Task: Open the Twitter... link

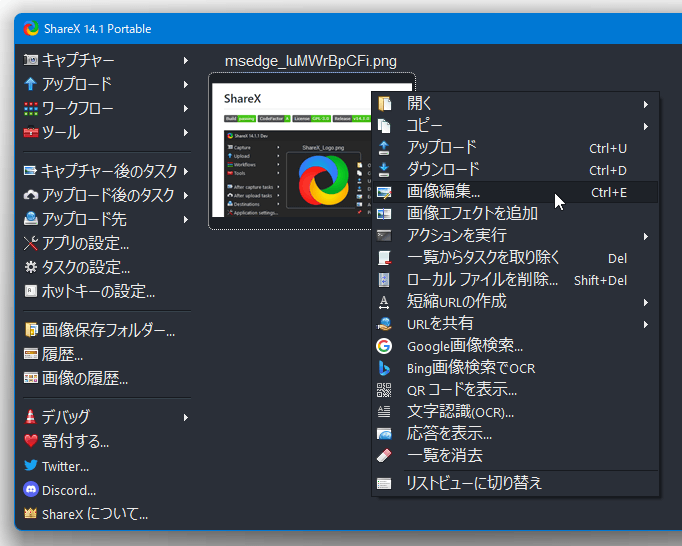Action: [107, 466]
